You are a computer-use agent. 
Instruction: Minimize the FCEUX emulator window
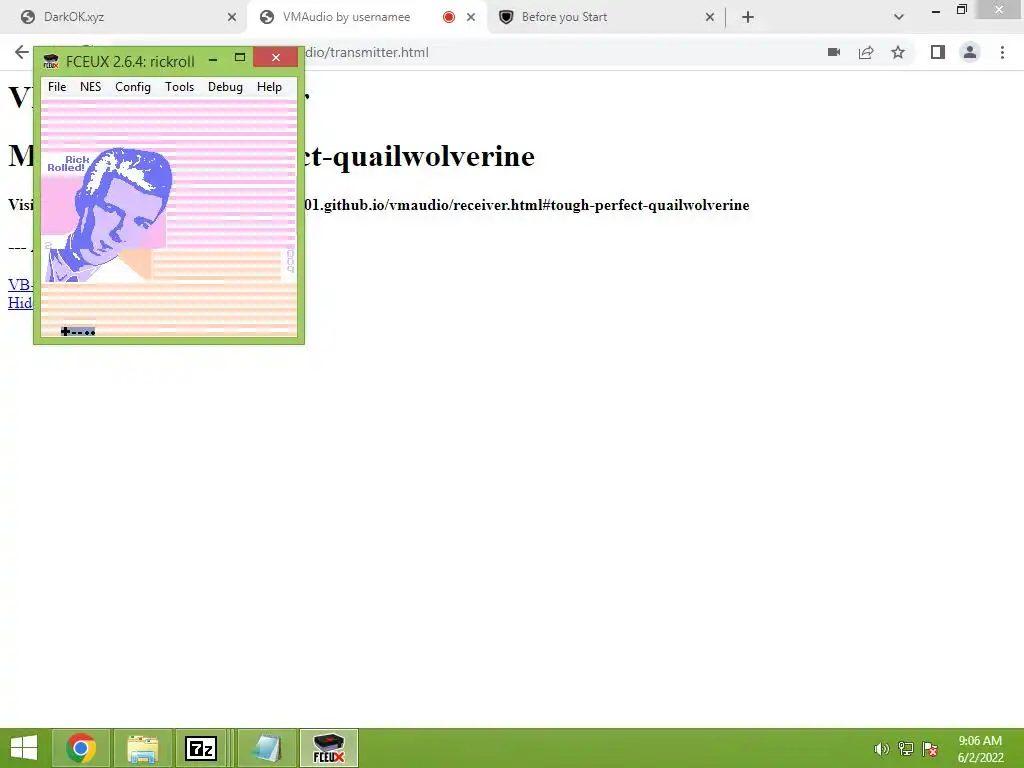pyautogui.click(x=213, y=59)
